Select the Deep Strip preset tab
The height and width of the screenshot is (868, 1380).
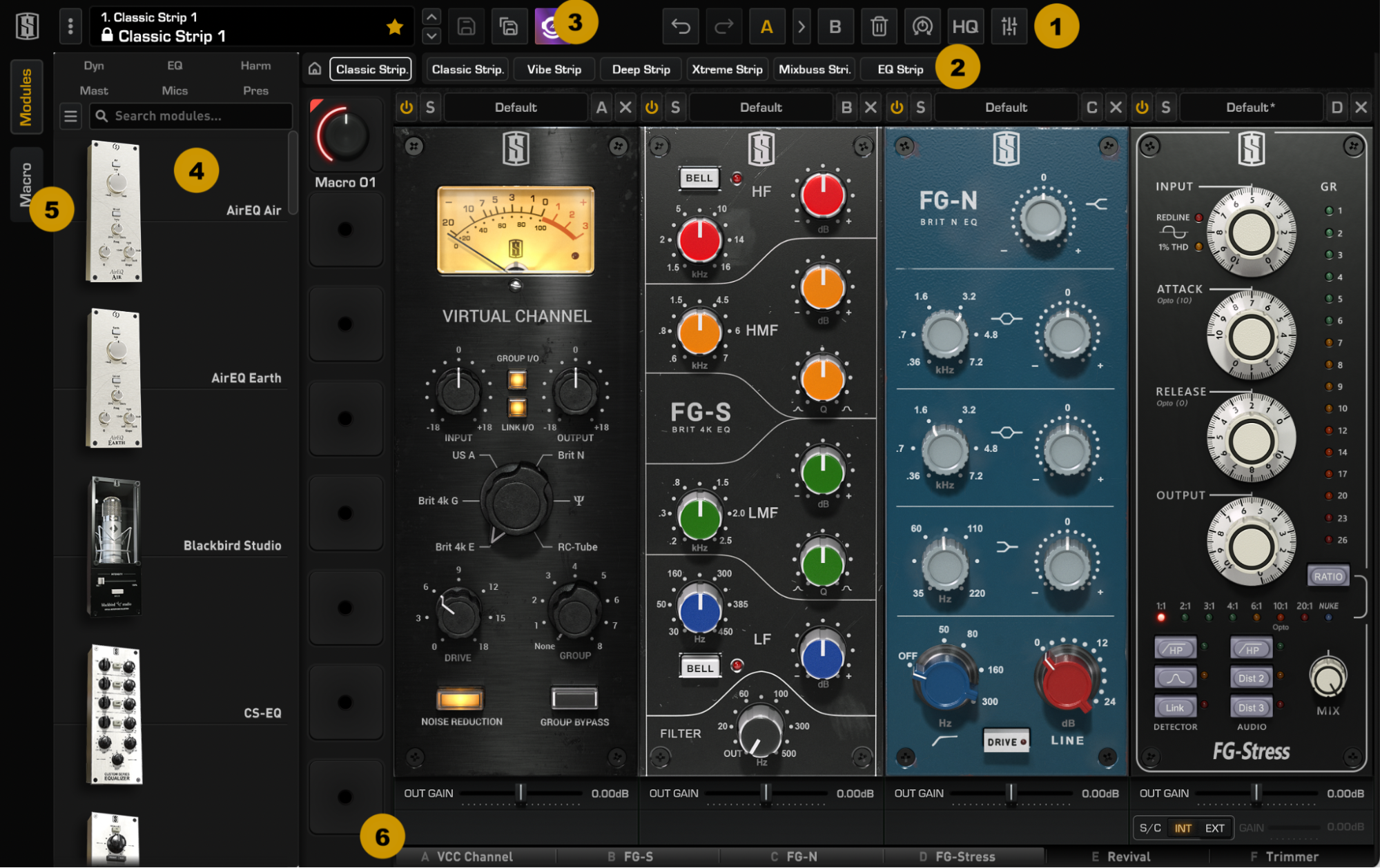tap(641, 69)
